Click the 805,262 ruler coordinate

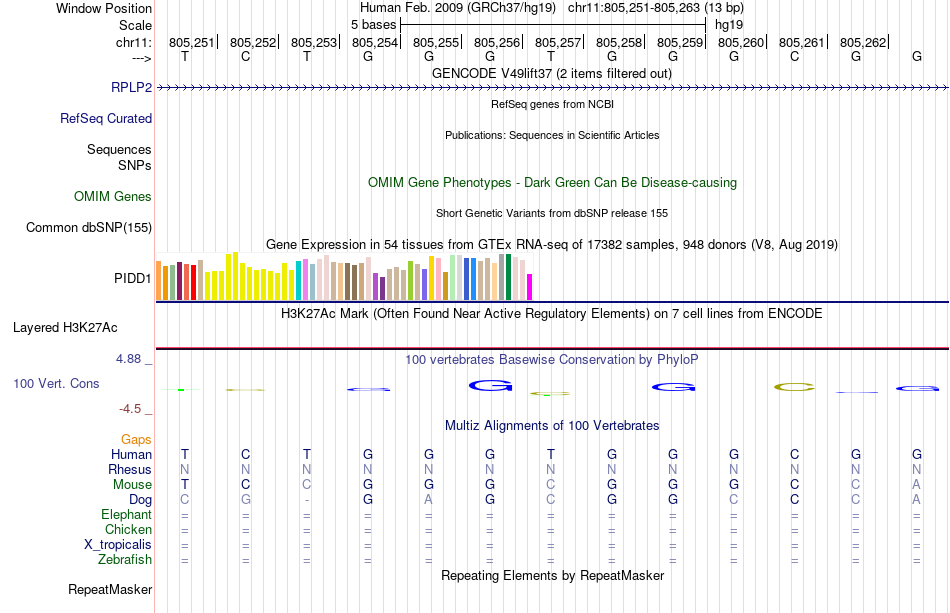[x=863, y=42]
